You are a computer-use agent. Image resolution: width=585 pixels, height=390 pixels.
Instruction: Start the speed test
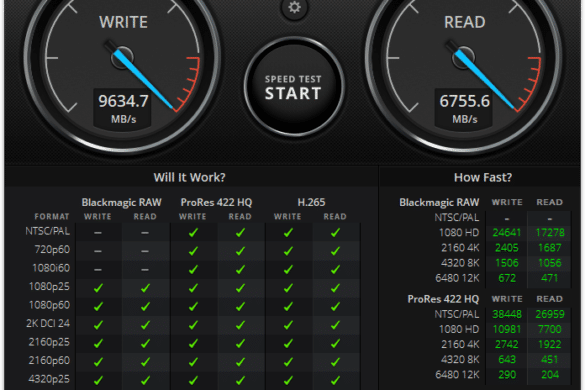coord(294,87)
